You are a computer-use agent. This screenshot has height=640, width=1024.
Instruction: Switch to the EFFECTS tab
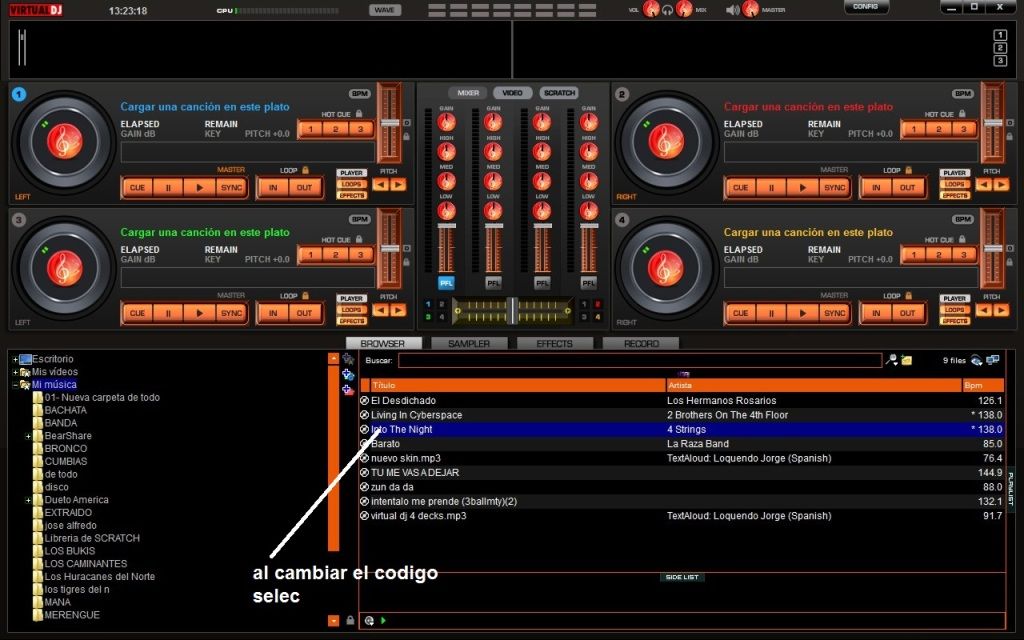(554, 344)
